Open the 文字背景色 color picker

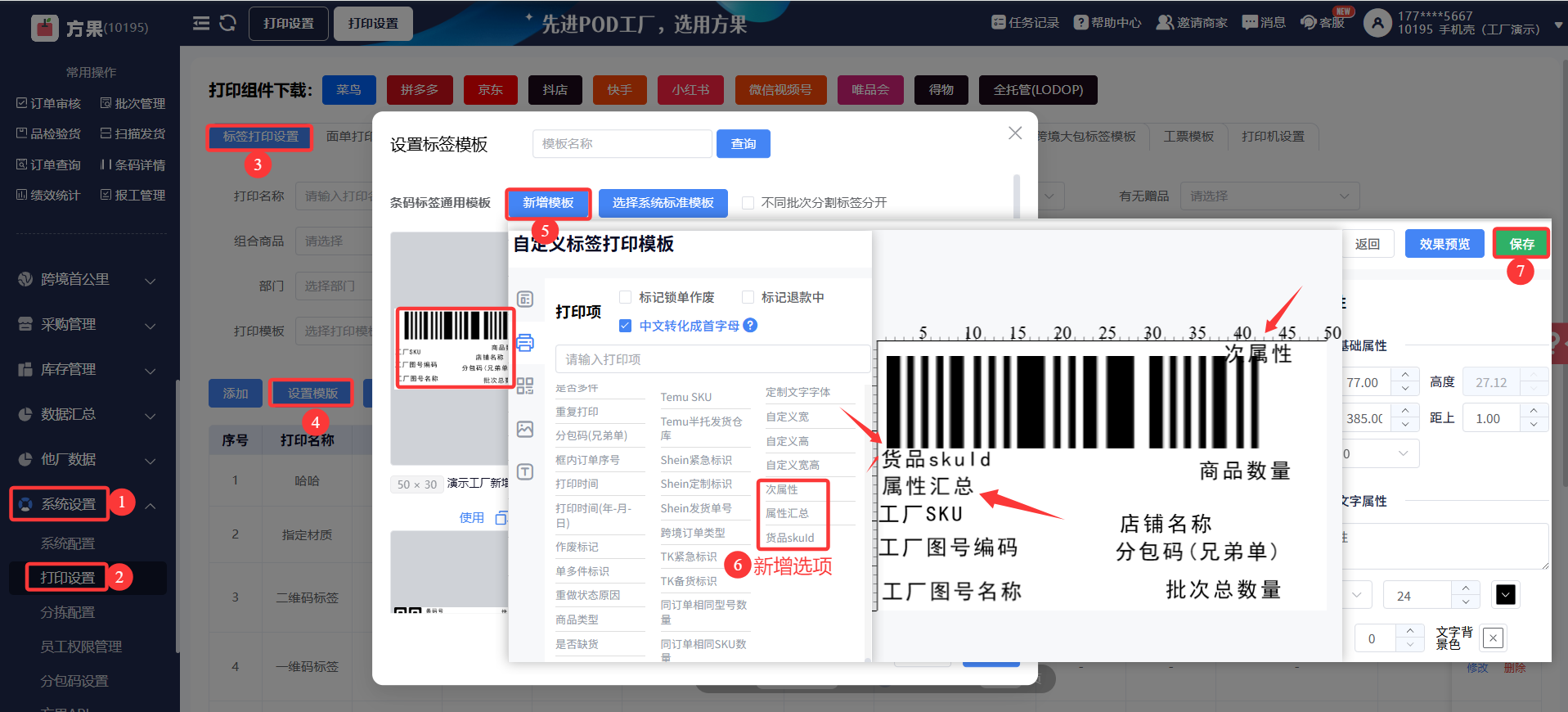pos(1493,638)
